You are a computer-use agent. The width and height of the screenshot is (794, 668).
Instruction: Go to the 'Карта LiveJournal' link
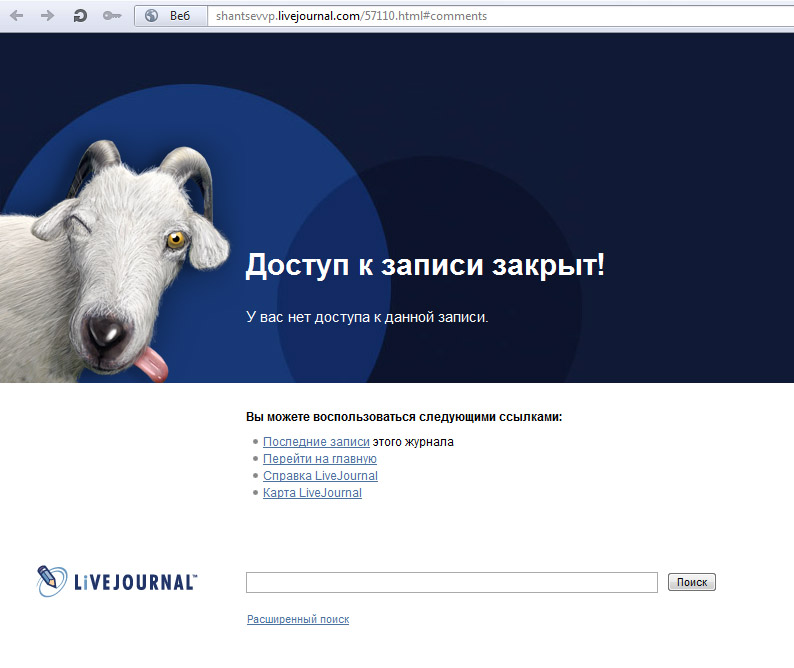pyautogui.click(x=312, y=493)
